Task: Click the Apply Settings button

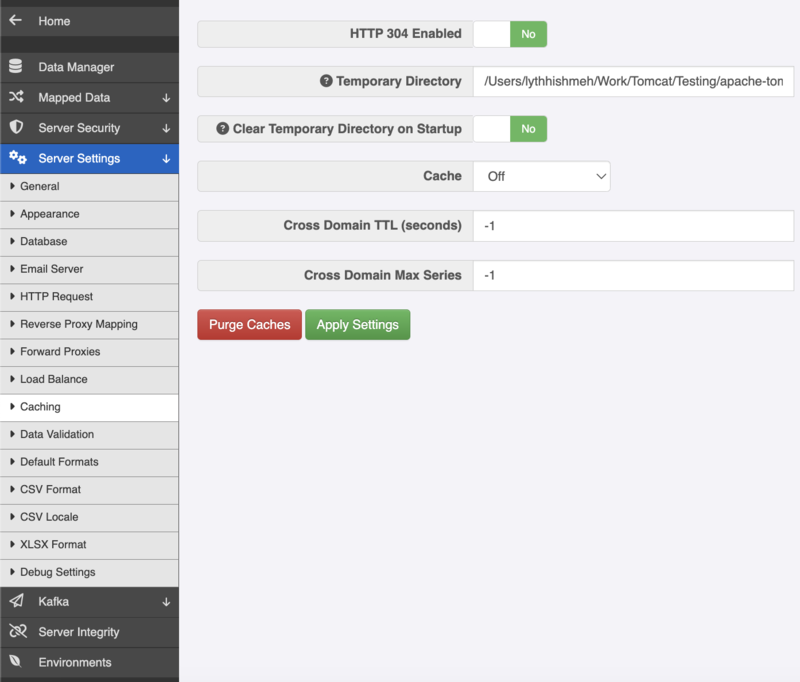Action: 357,324
